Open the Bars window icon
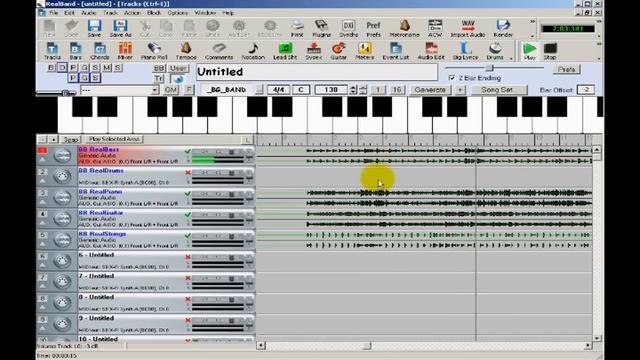This screenshot has width=640, height=360. pos(76,51)
